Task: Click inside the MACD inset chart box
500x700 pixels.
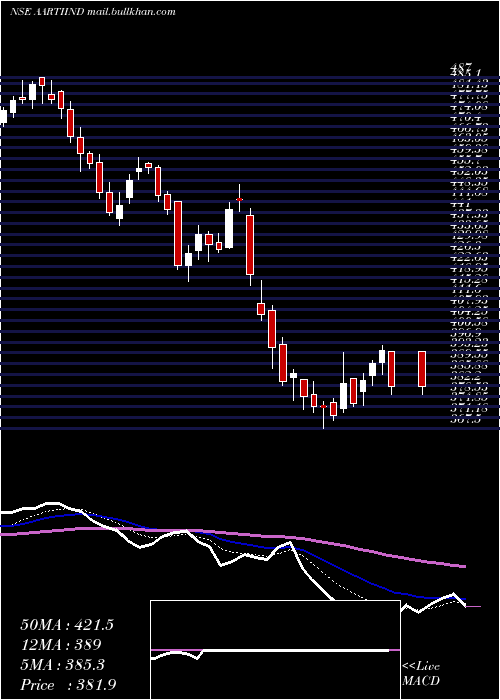Action: [275, 650]
